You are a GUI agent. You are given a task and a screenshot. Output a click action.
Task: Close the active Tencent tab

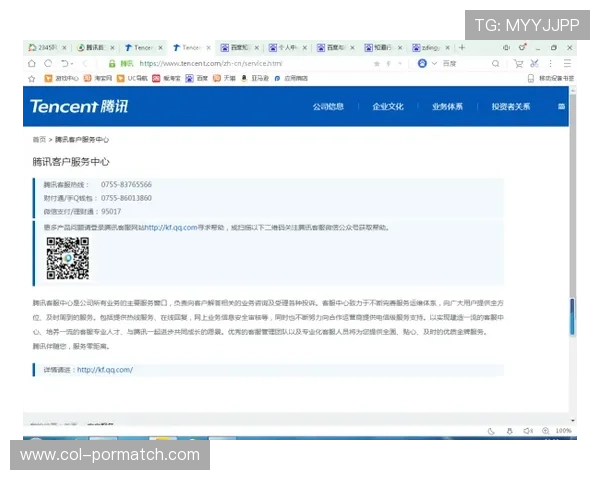coord(209,48)
